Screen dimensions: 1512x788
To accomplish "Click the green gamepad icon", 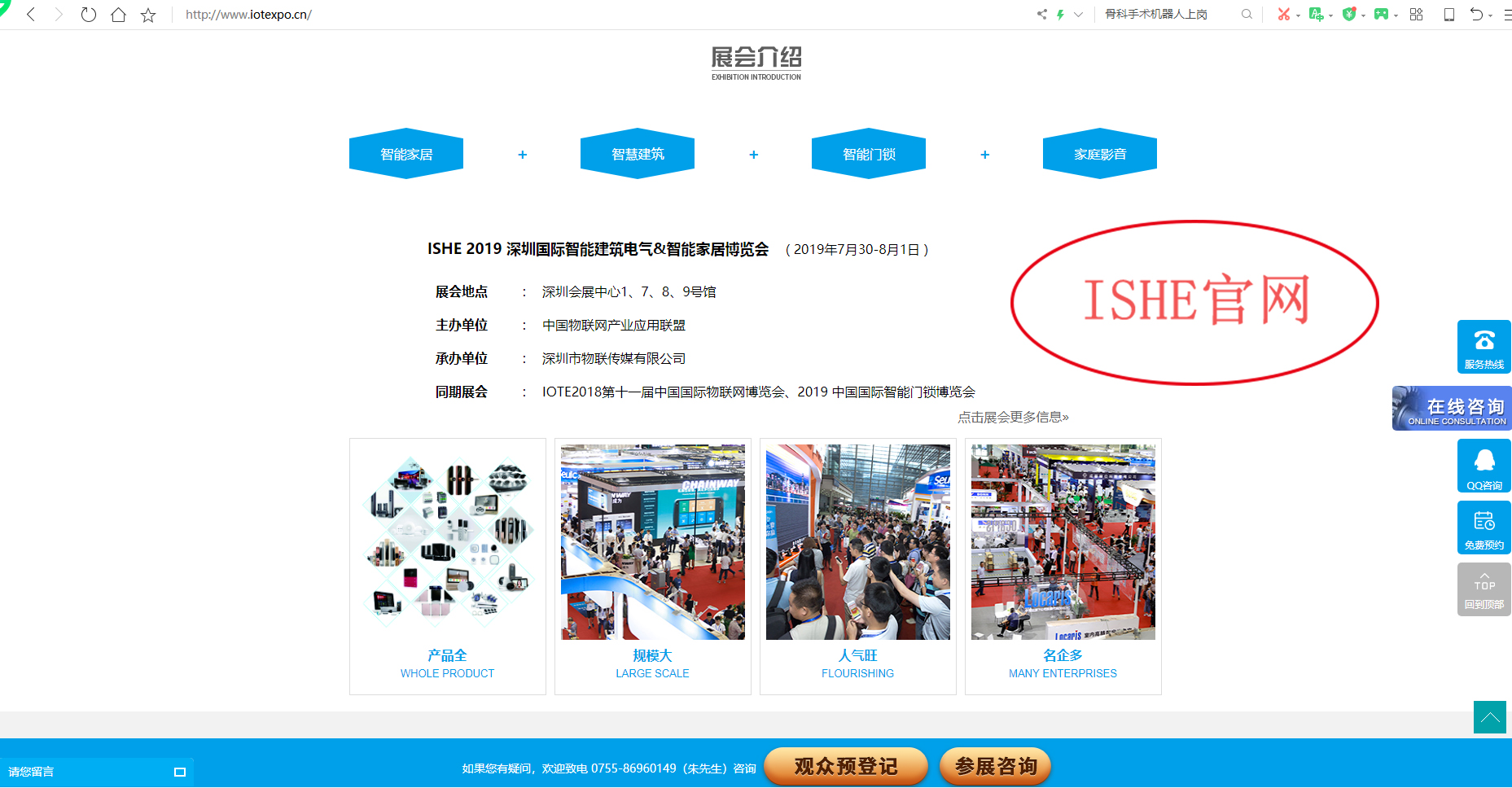I will 1381,14.
